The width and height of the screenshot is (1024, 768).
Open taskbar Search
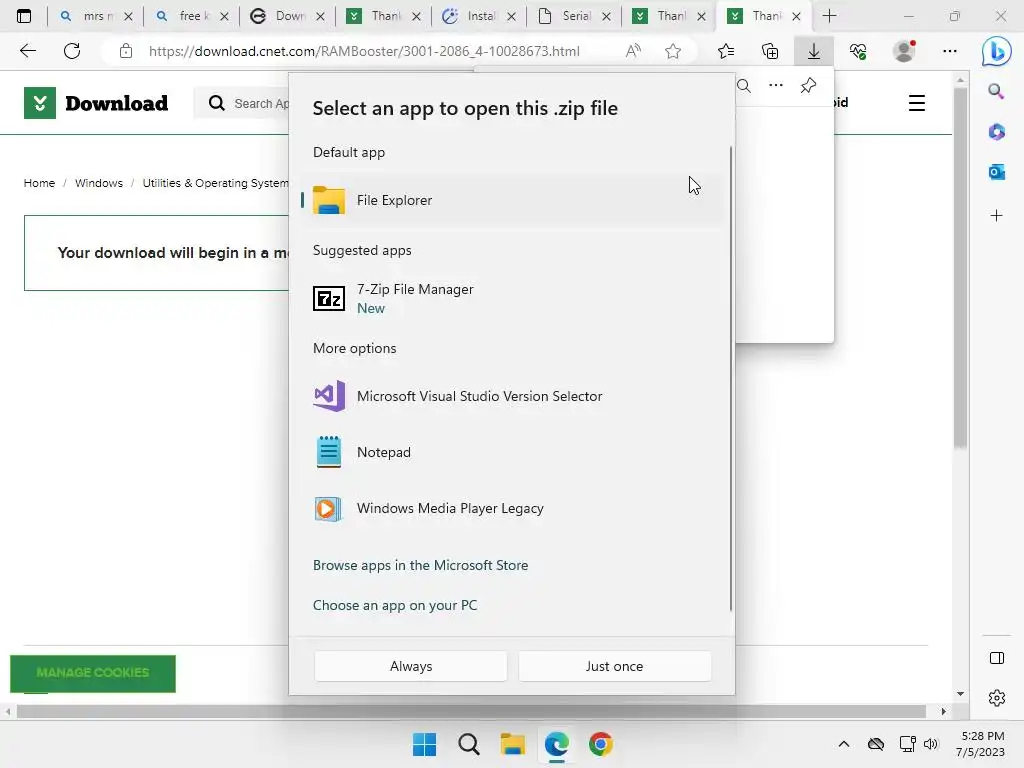coord(469,744)
